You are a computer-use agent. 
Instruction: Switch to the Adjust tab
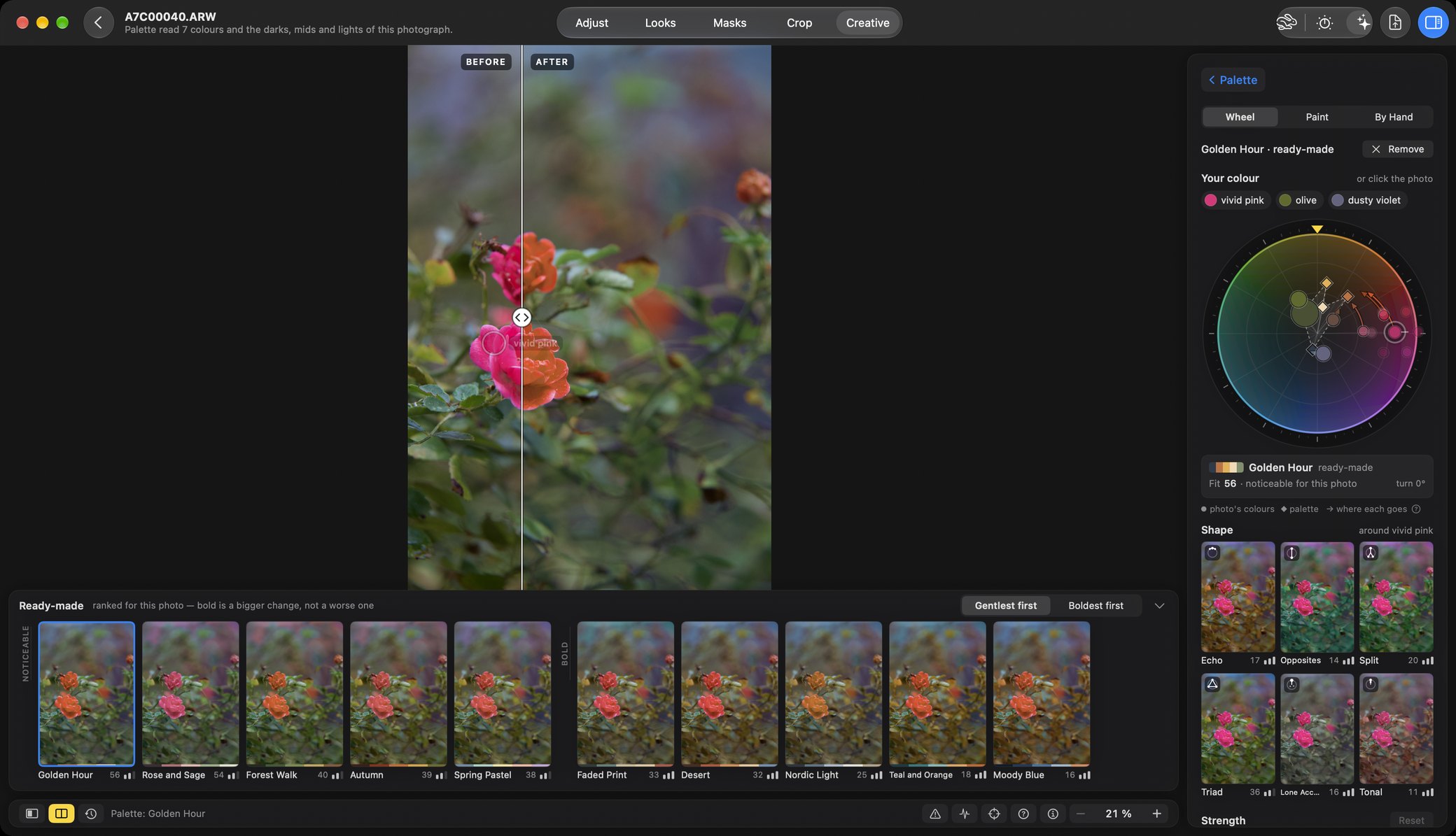pos(591,23)
